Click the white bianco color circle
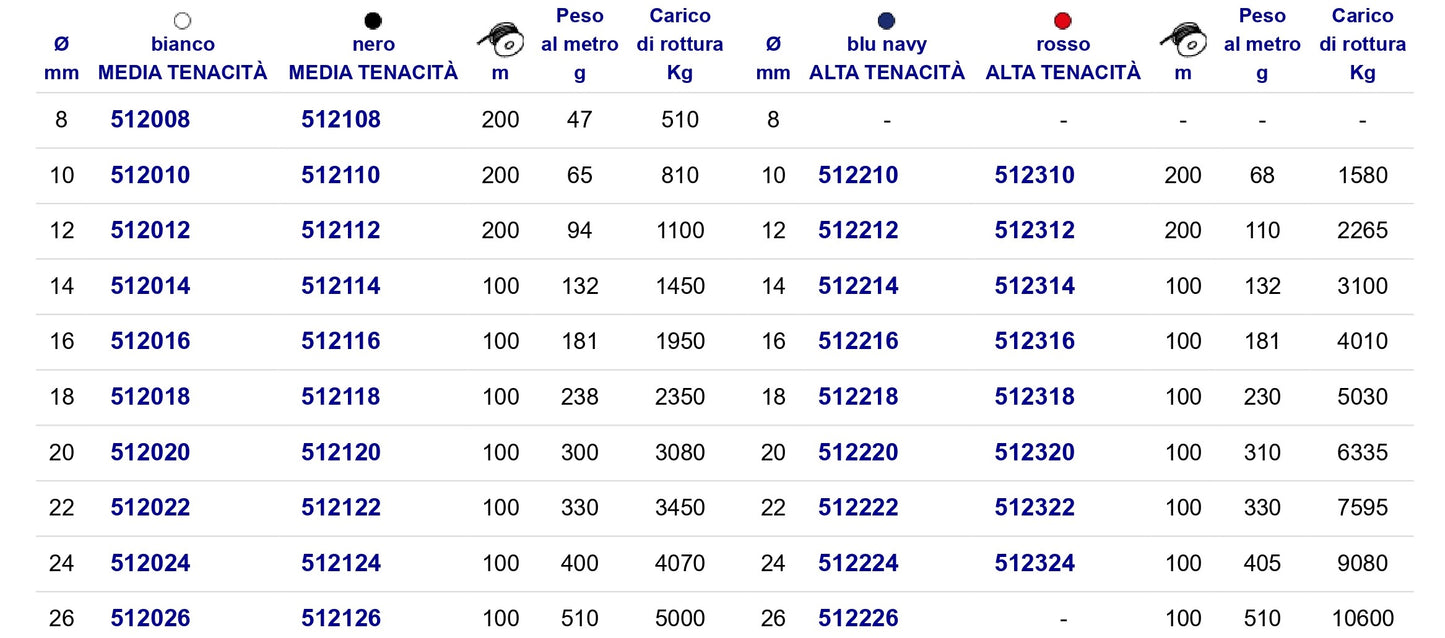This screenshot has width=1445, height=638. click(x=182, y=20)
